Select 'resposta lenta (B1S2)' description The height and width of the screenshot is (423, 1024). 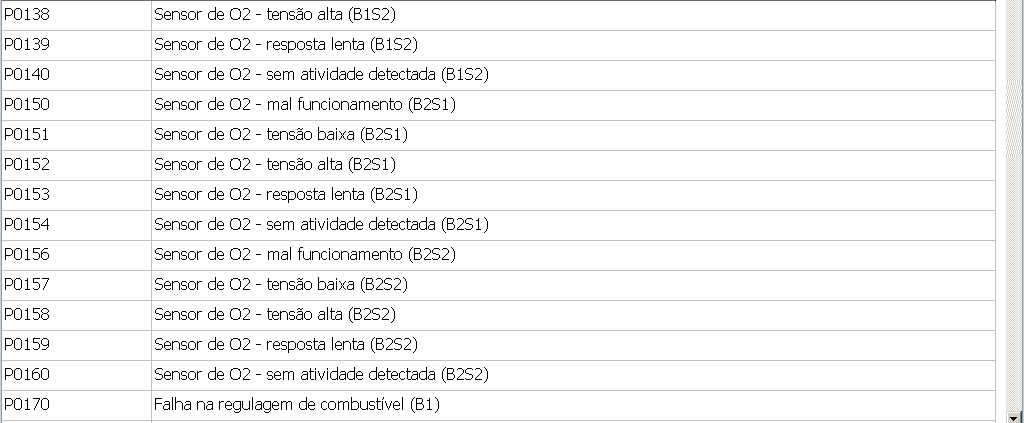click(285, 45)
